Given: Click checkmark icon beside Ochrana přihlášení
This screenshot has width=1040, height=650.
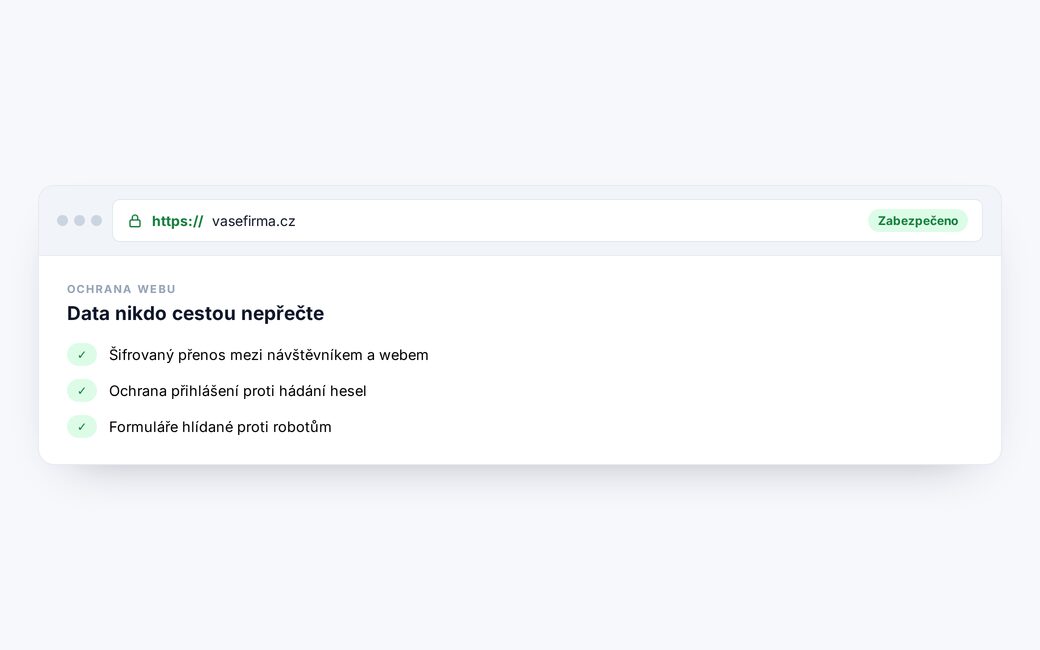Looking at the screenshot, I should click(82, 391).
